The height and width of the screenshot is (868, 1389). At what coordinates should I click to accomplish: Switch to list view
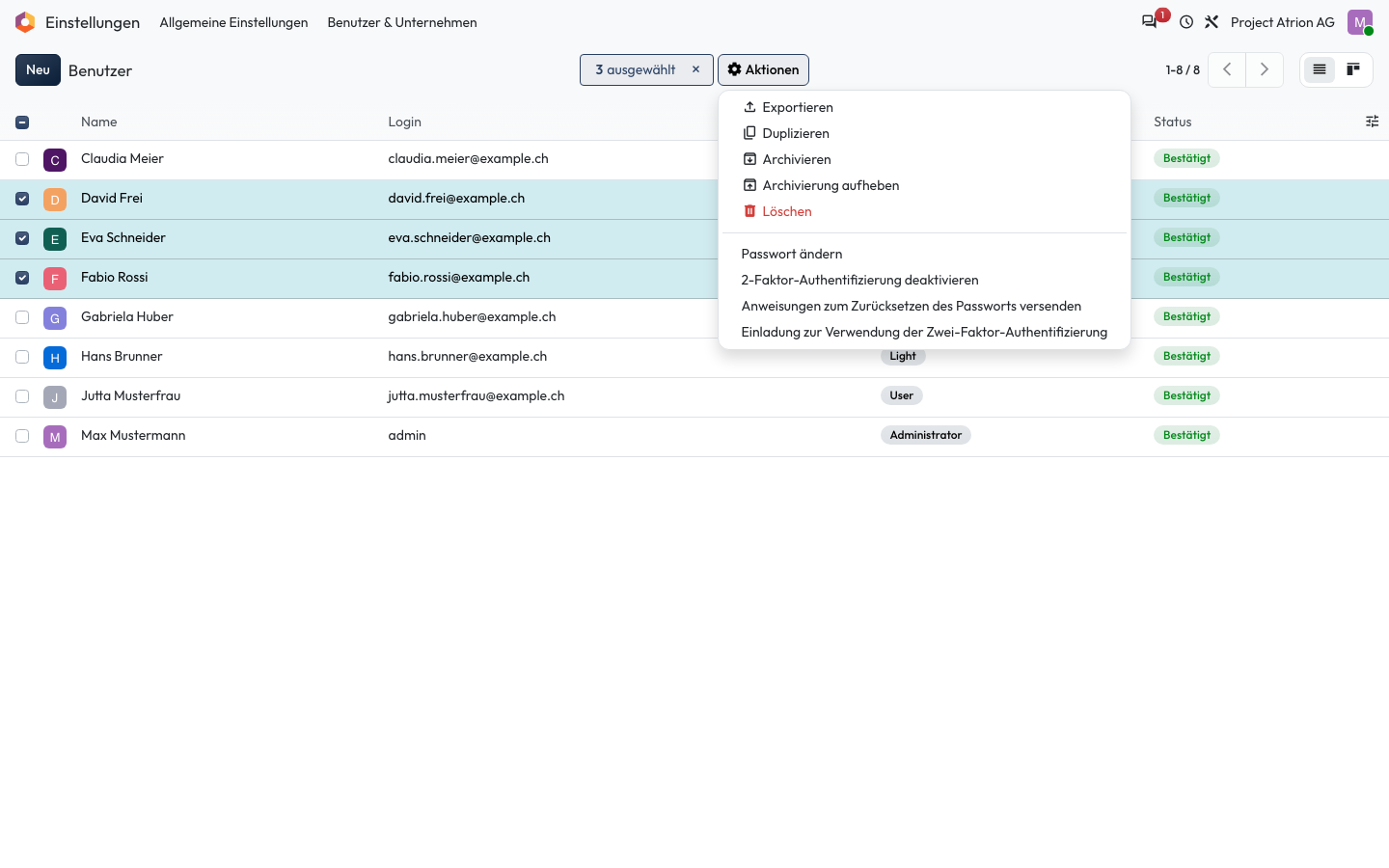tap(1320, 69)
